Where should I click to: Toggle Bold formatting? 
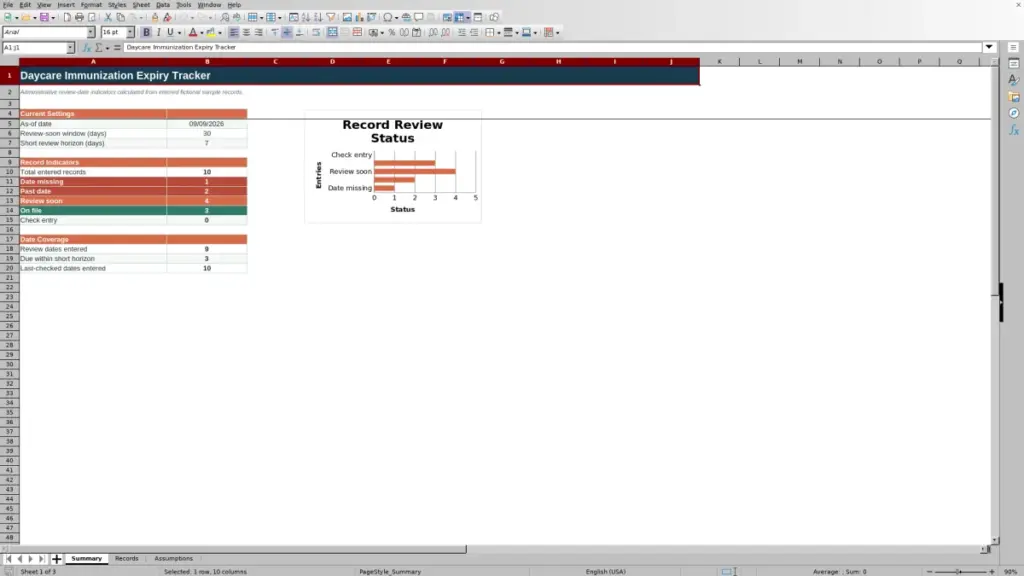coord(146,33)
